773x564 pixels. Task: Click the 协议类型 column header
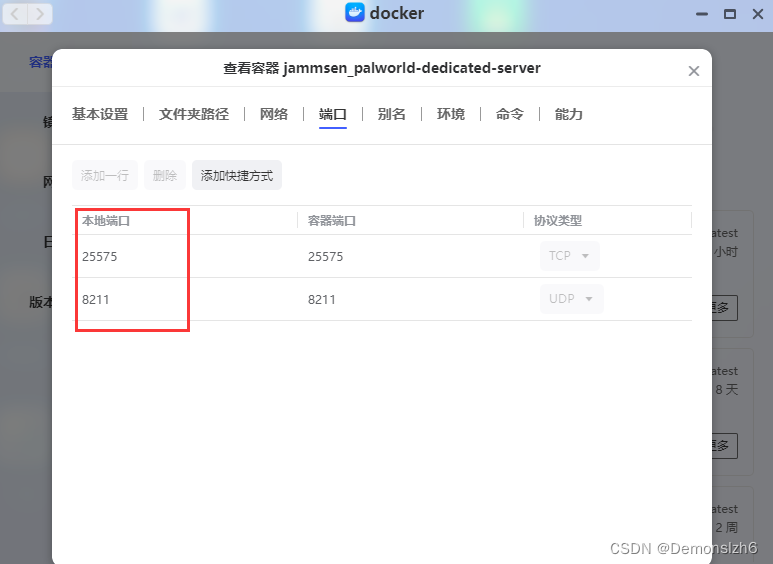point(558,220)
